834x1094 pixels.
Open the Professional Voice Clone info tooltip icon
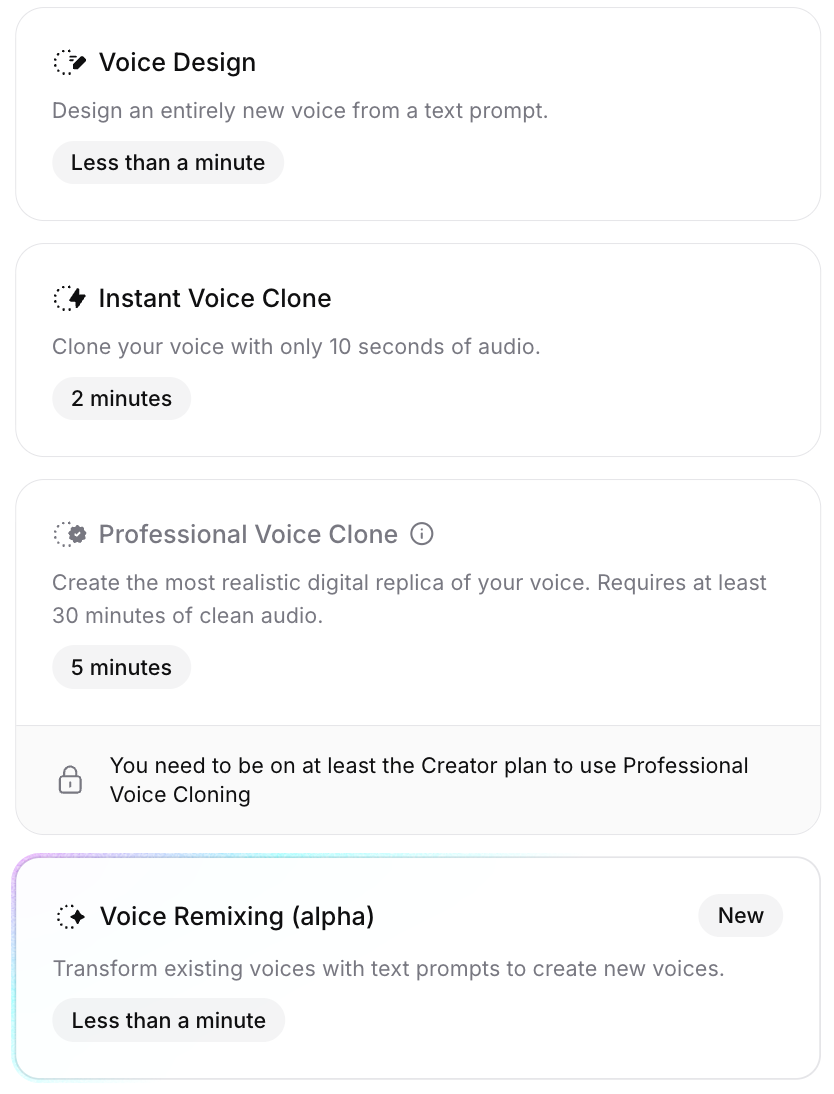422,534
